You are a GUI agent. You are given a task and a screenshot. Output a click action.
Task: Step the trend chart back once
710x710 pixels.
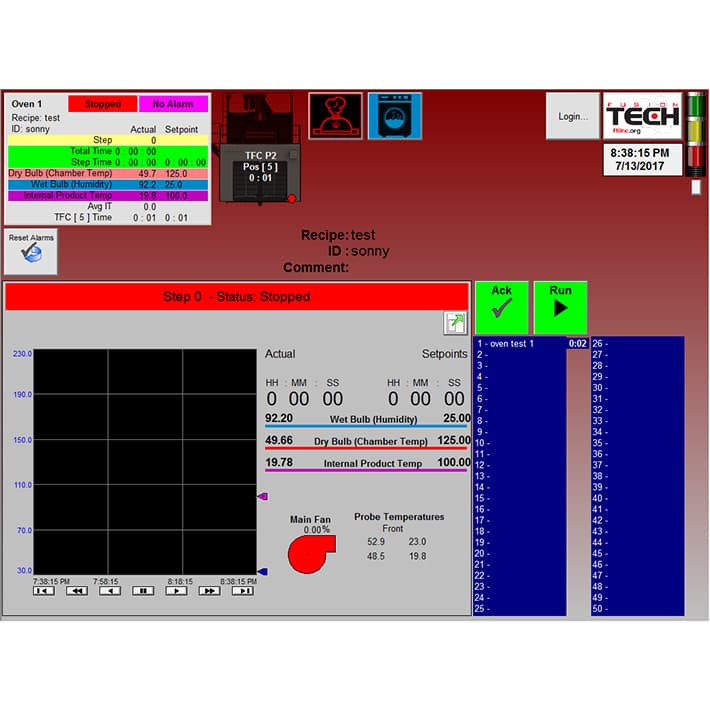point(110,591)
